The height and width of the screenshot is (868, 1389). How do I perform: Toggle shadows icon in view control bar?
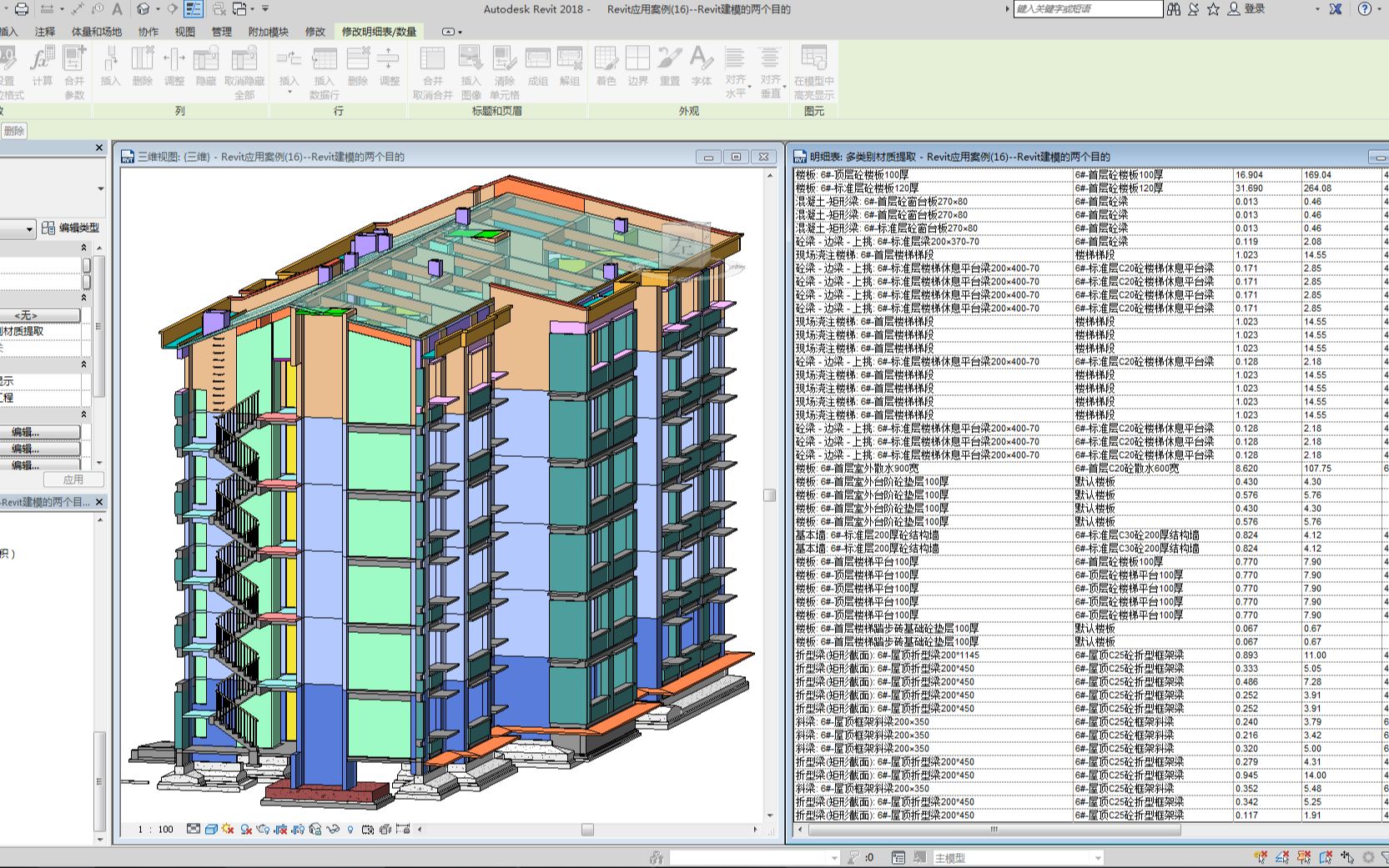pos(246,829)
